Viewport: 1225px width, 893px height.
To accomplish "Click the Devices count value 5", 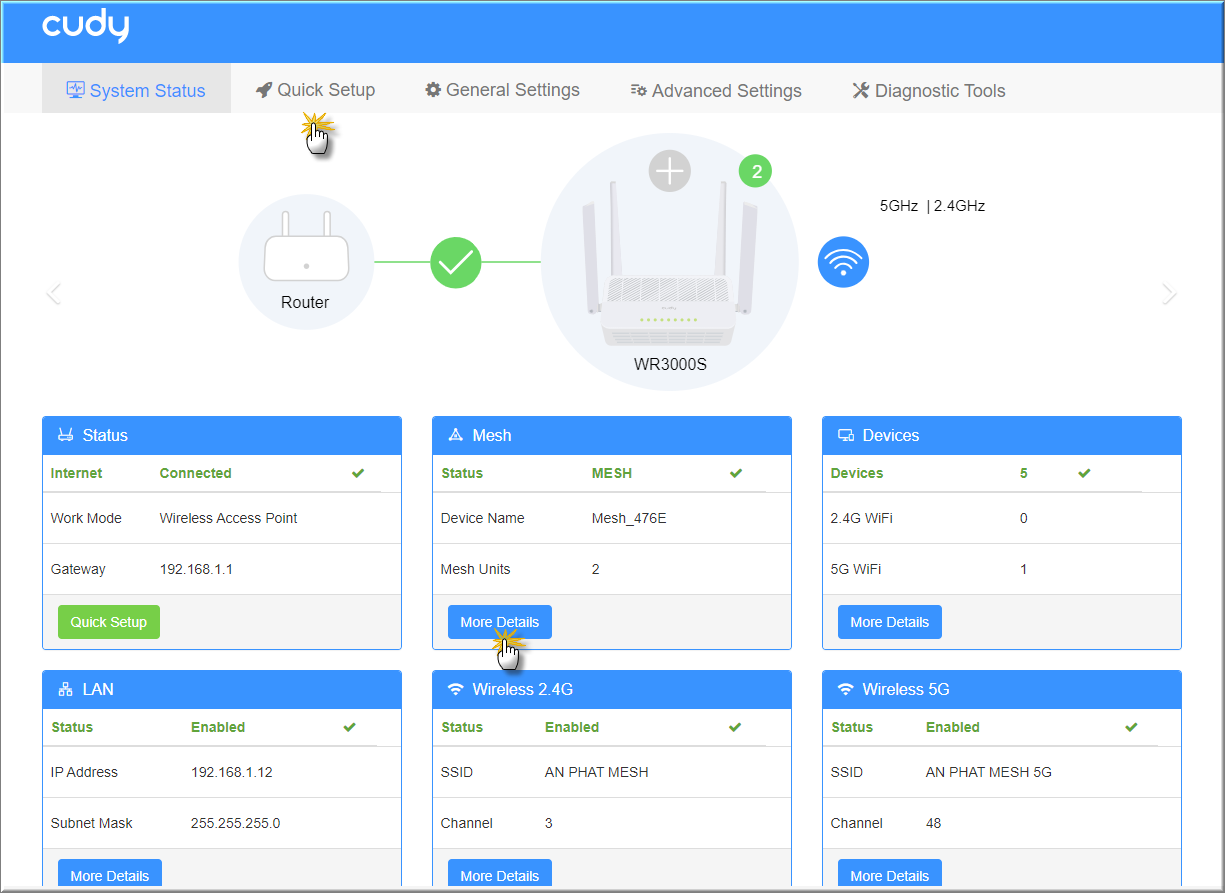I will pyautogui.click(x=1024, y=474).
